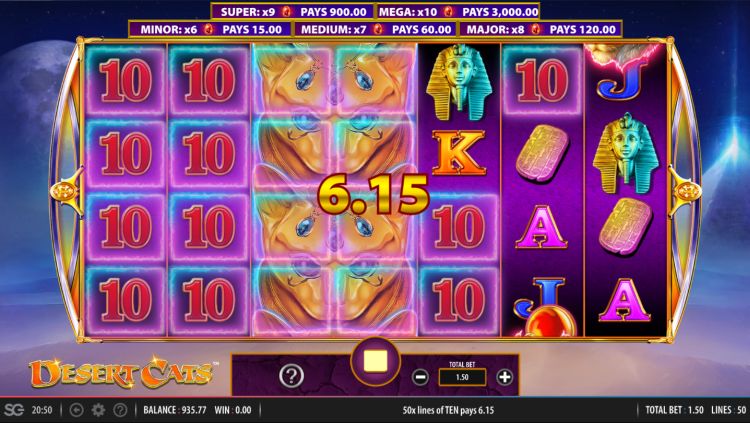Select the Medium x7 jackpot banner
The image size is (750, 423).
click(x=375, y=29)
